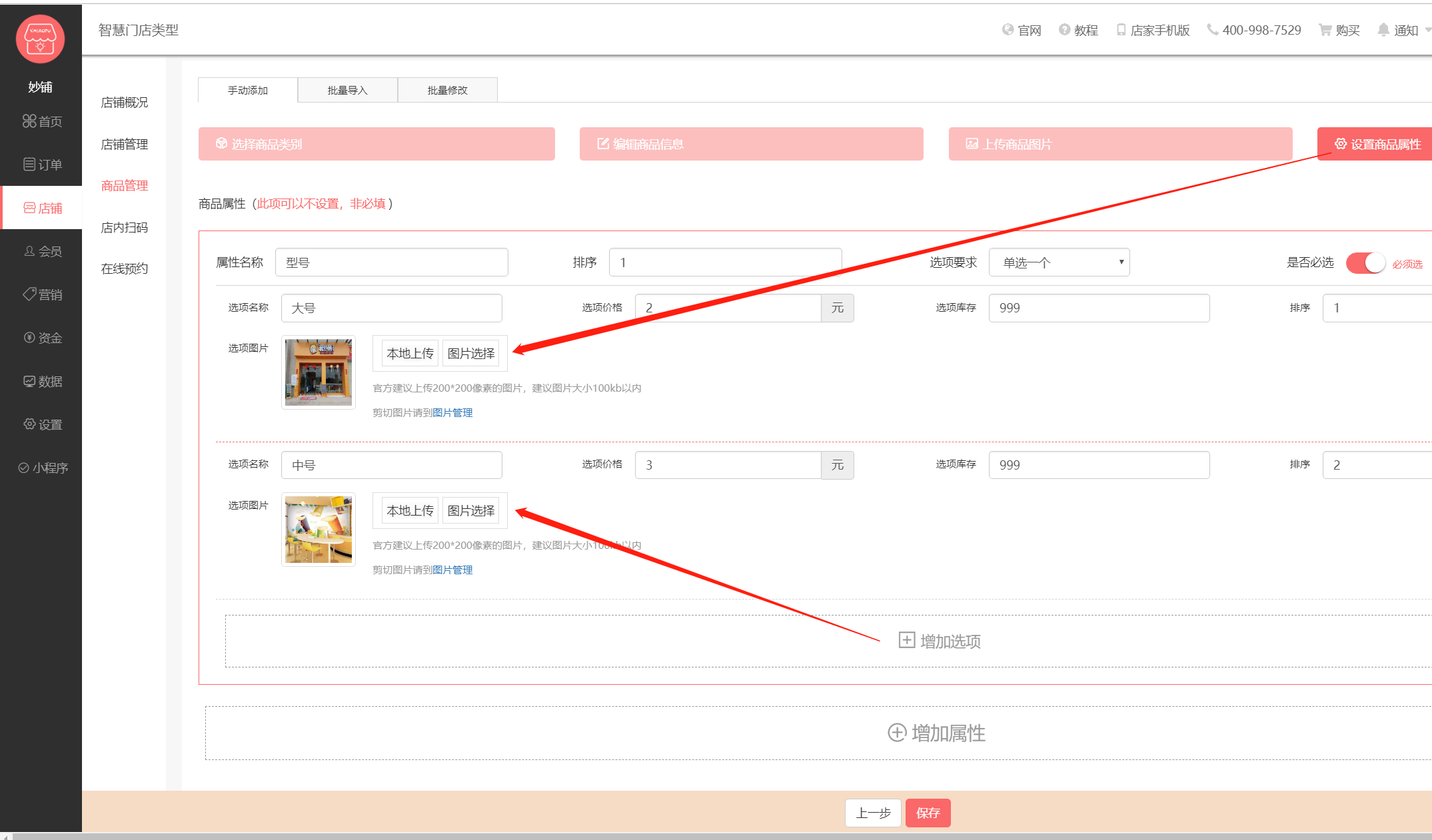Click the 选项价格 field of 大号 option
The image size is (1432, 840).
point(728,308)
